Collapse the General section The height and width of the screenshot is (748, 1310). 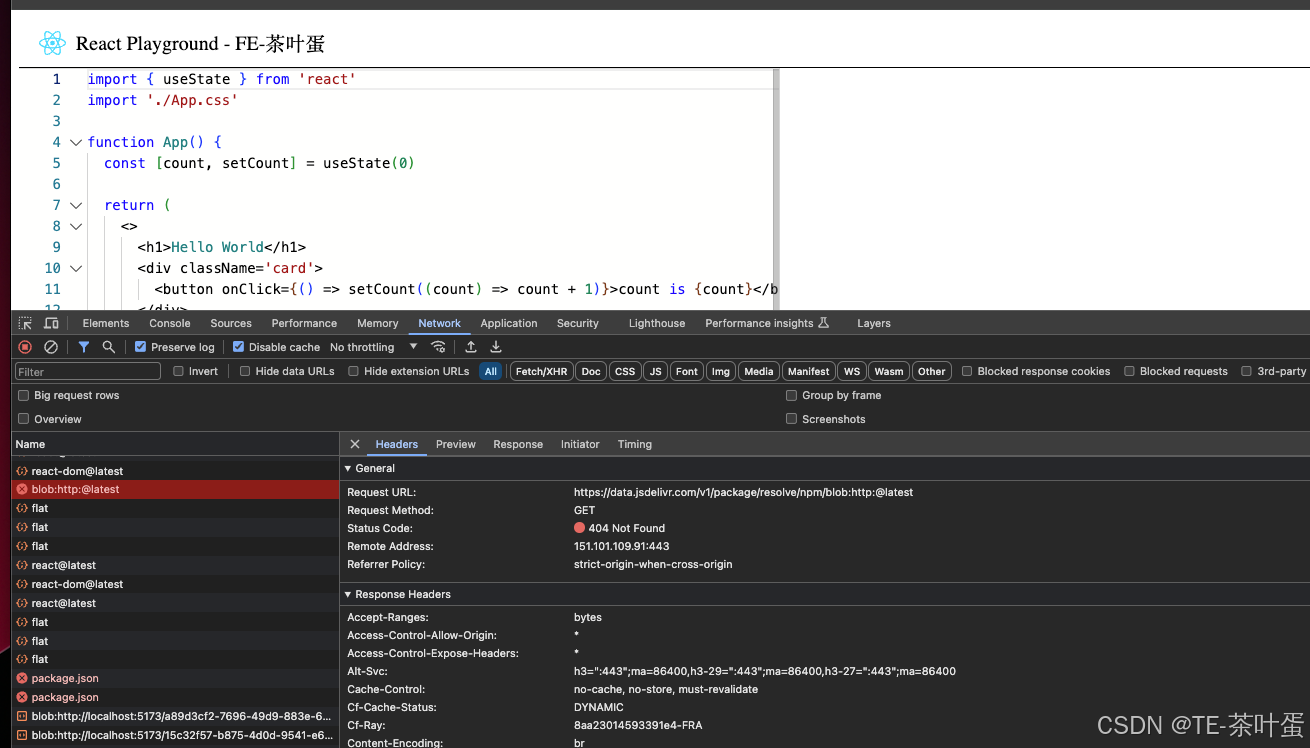(x=348, y=468)
